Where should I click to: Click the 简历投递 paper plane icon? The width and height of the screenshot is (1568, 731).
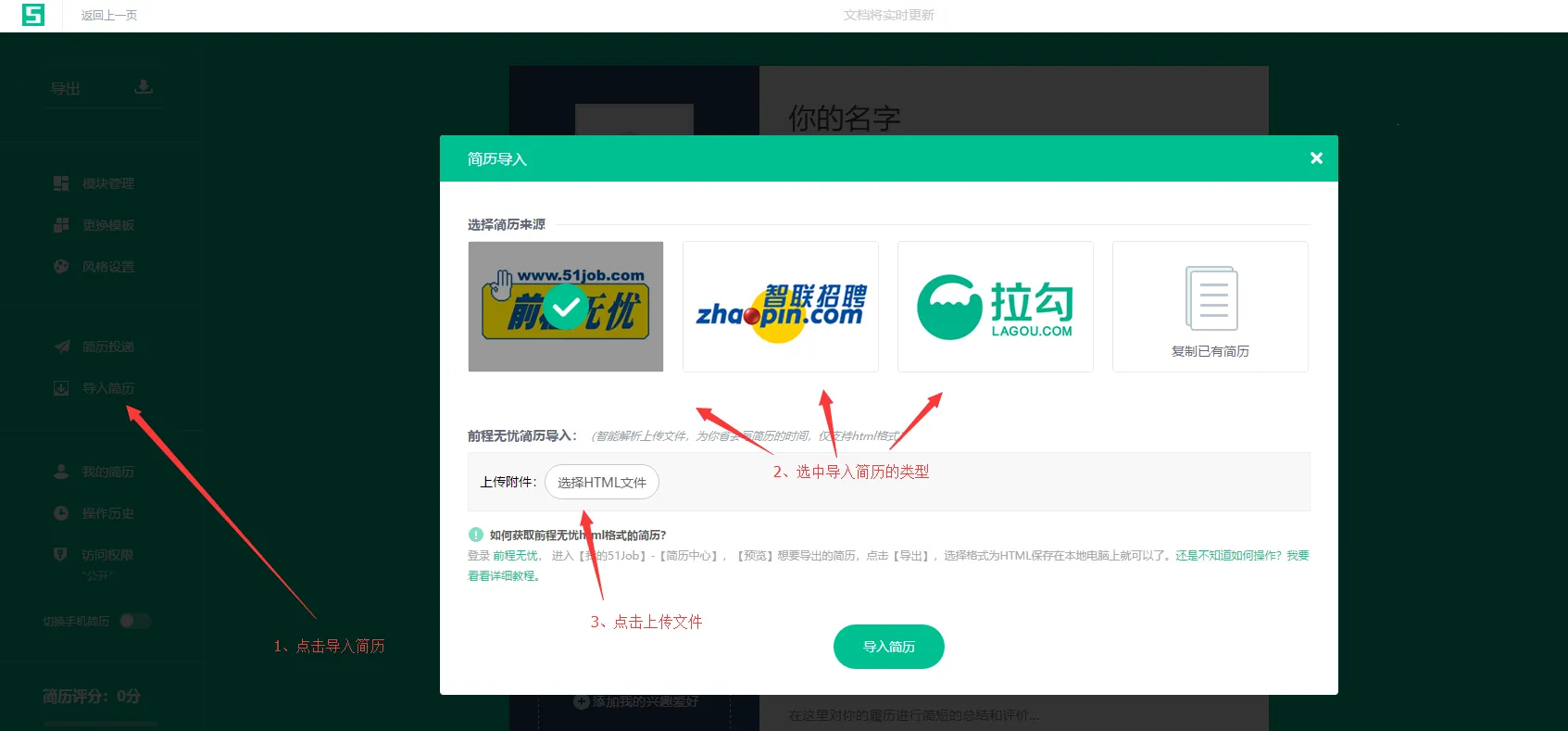click(x=61, y=347)
